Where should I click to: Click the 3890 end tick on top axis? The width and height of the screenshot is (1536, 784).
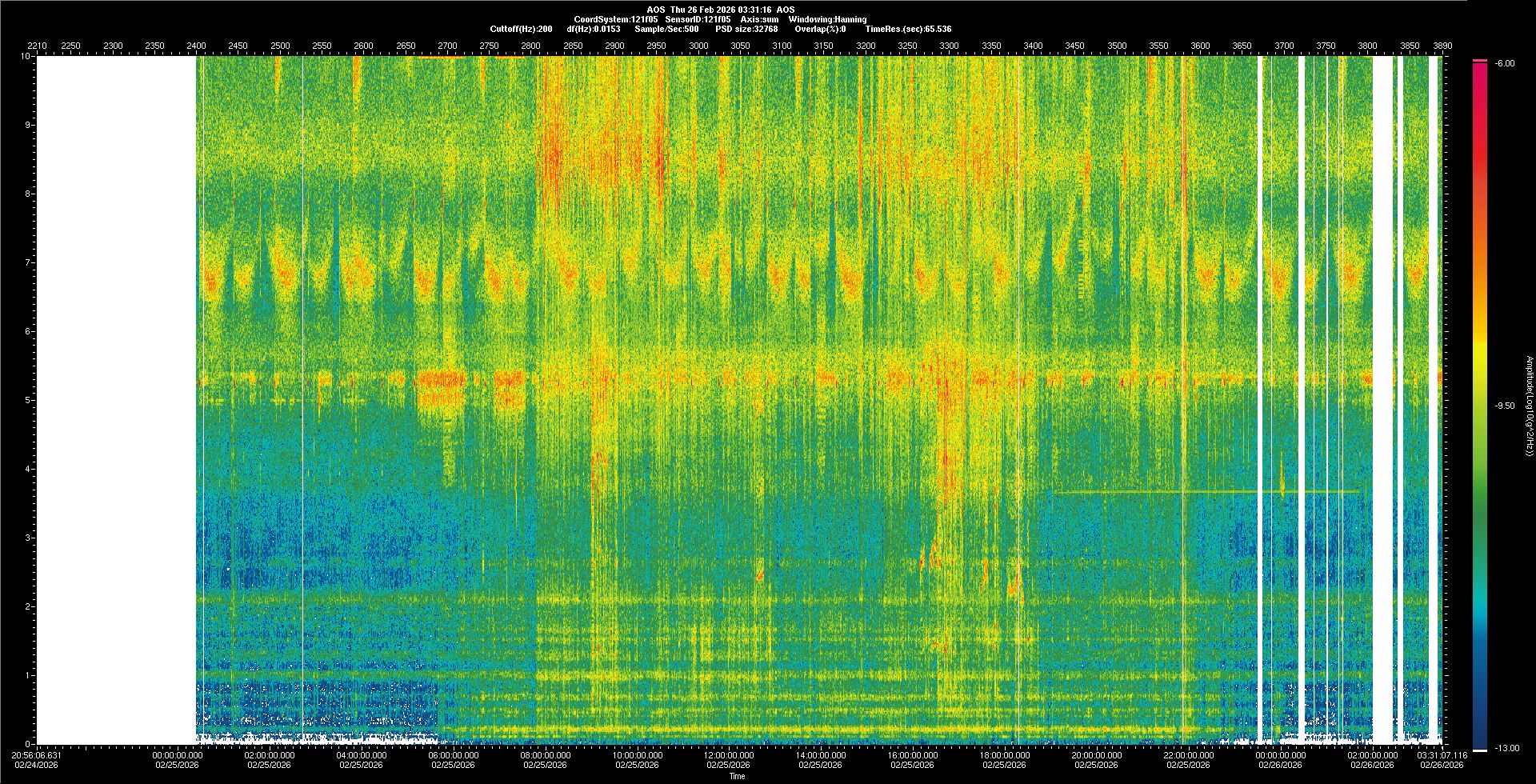pos(1442,46)
